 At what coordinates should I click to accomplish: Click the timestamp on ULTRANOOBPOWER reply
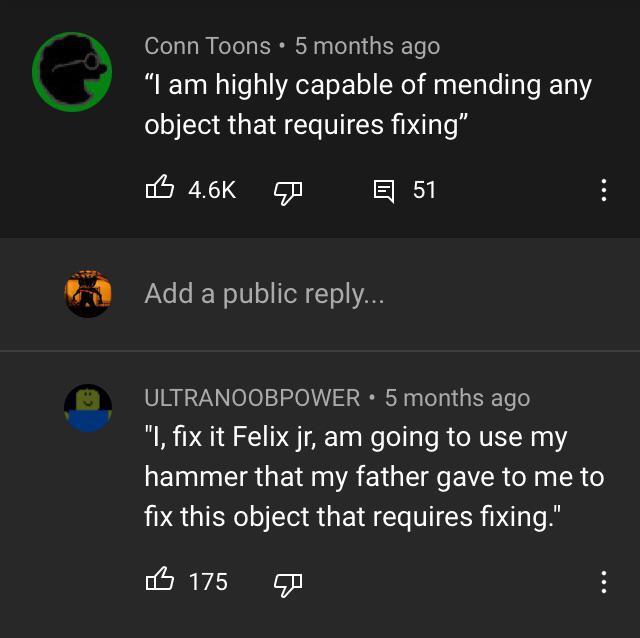[x=457, y=398]
